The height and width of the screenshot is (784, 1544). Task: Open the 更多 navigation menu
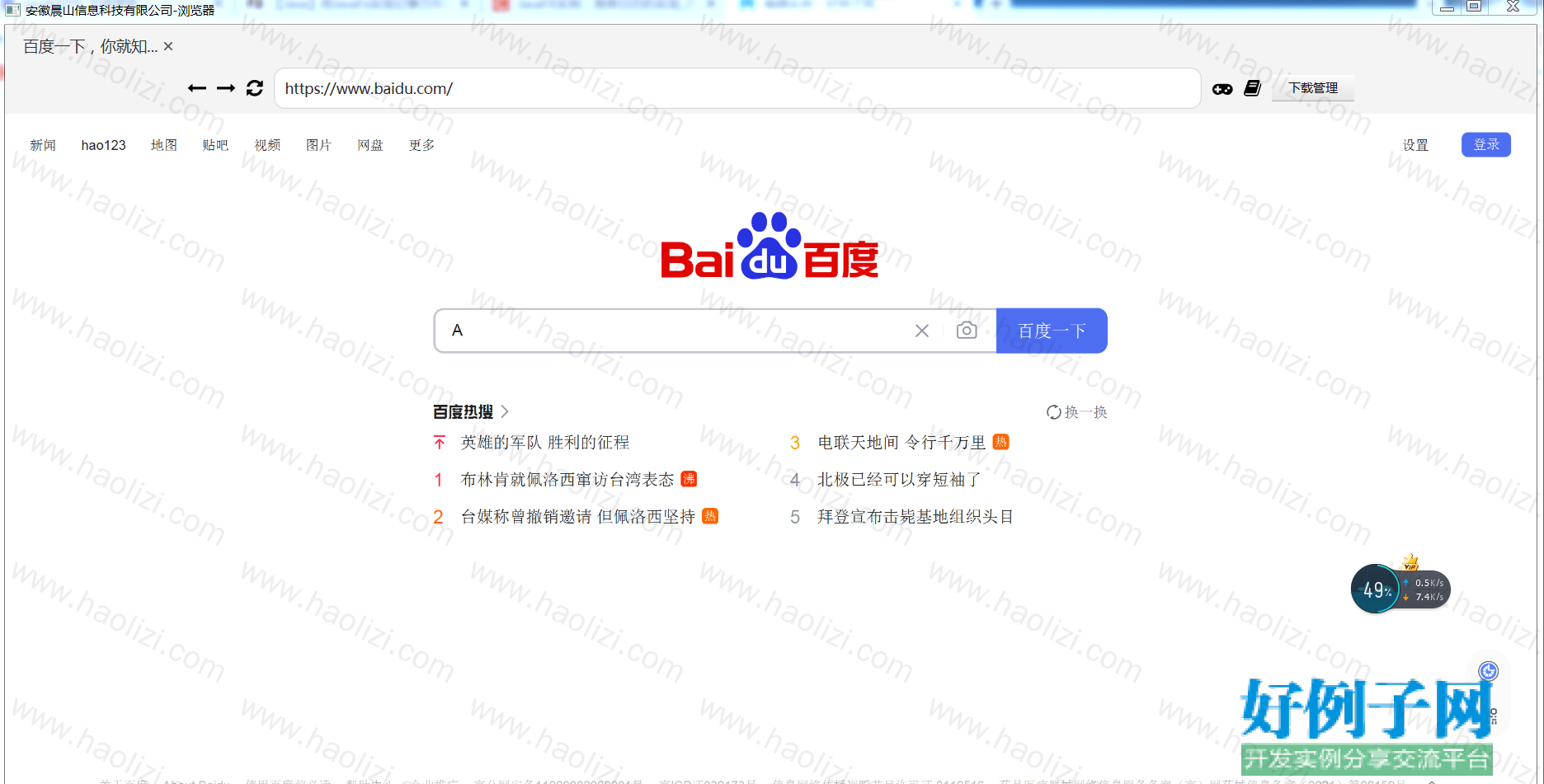click(x=421, y=145)
